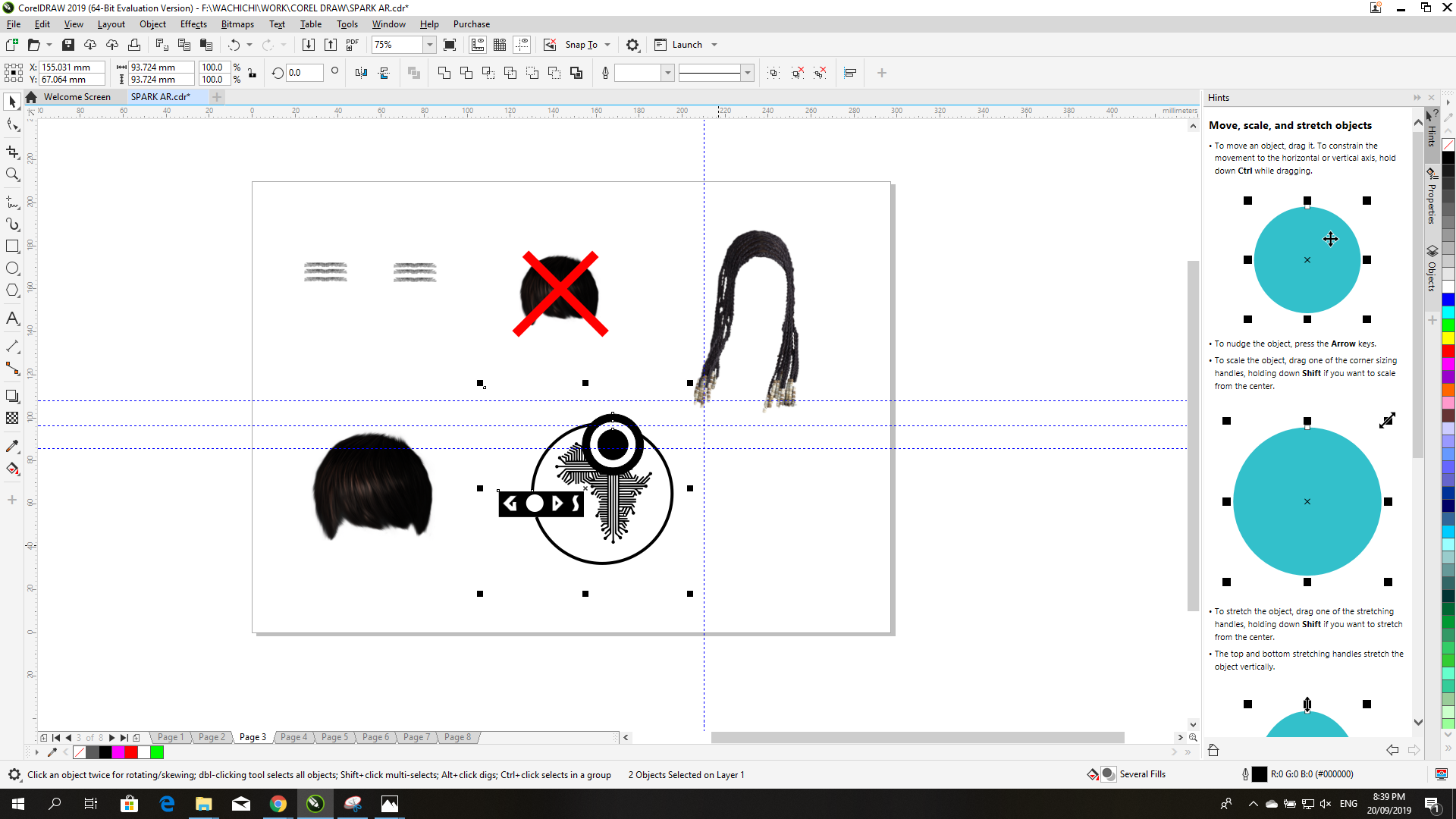Toggle Show Grid button
Image resolution: width=1456 pixels, height=819 pixels.
coord(500,45)
